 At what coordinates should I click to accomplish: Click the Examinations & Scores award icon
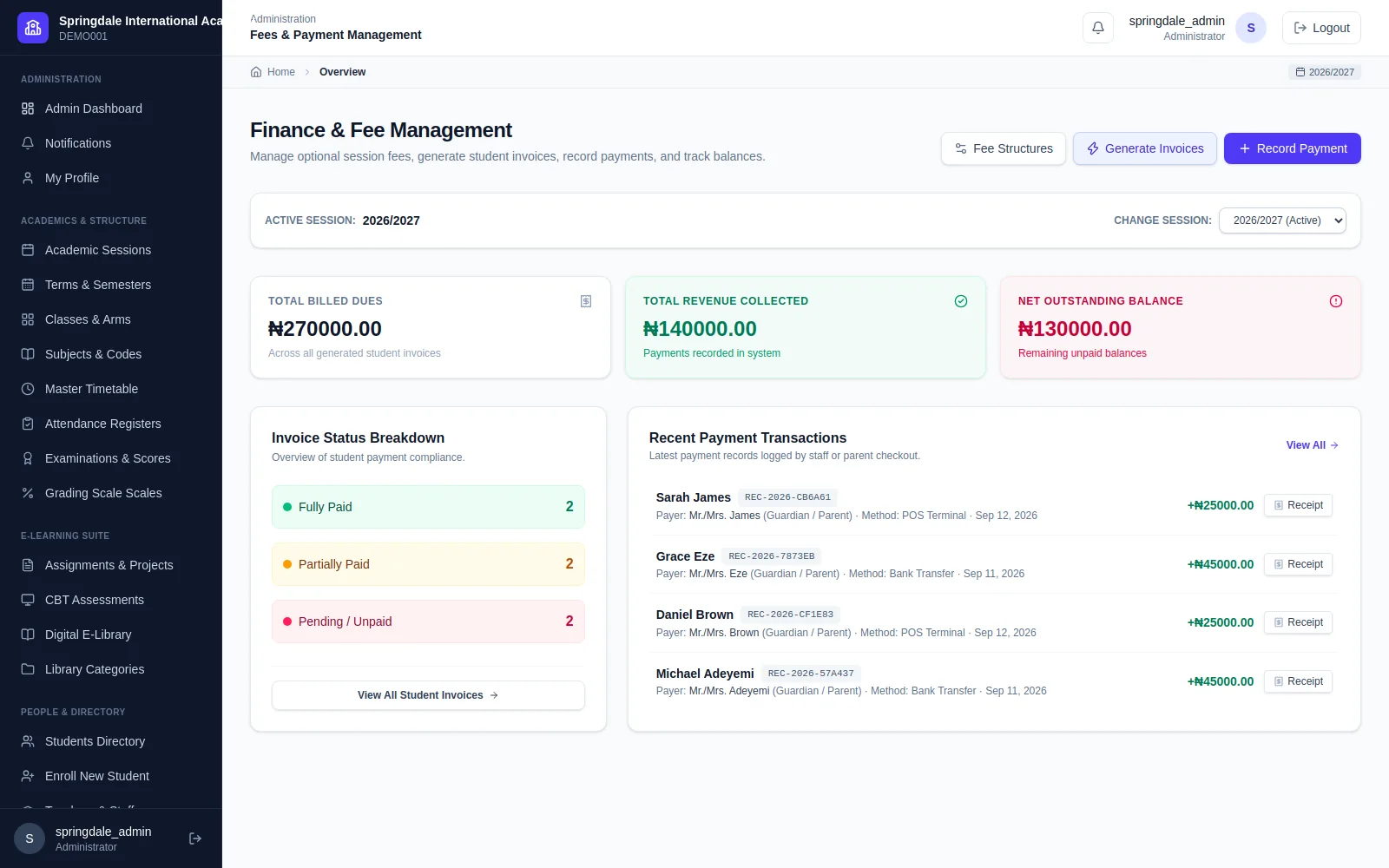28,458
